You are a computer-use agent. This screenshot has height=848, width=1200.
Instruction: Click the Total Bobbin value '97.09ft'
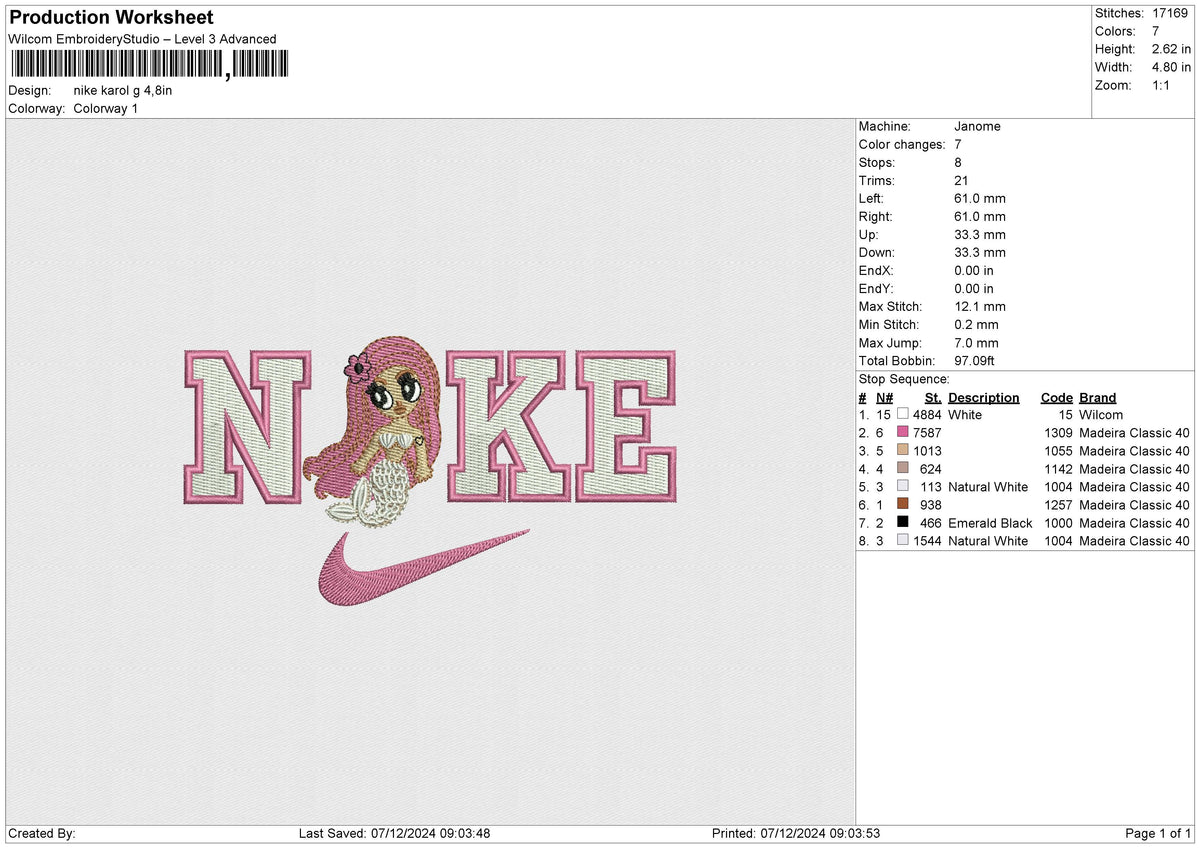point(975,360)
